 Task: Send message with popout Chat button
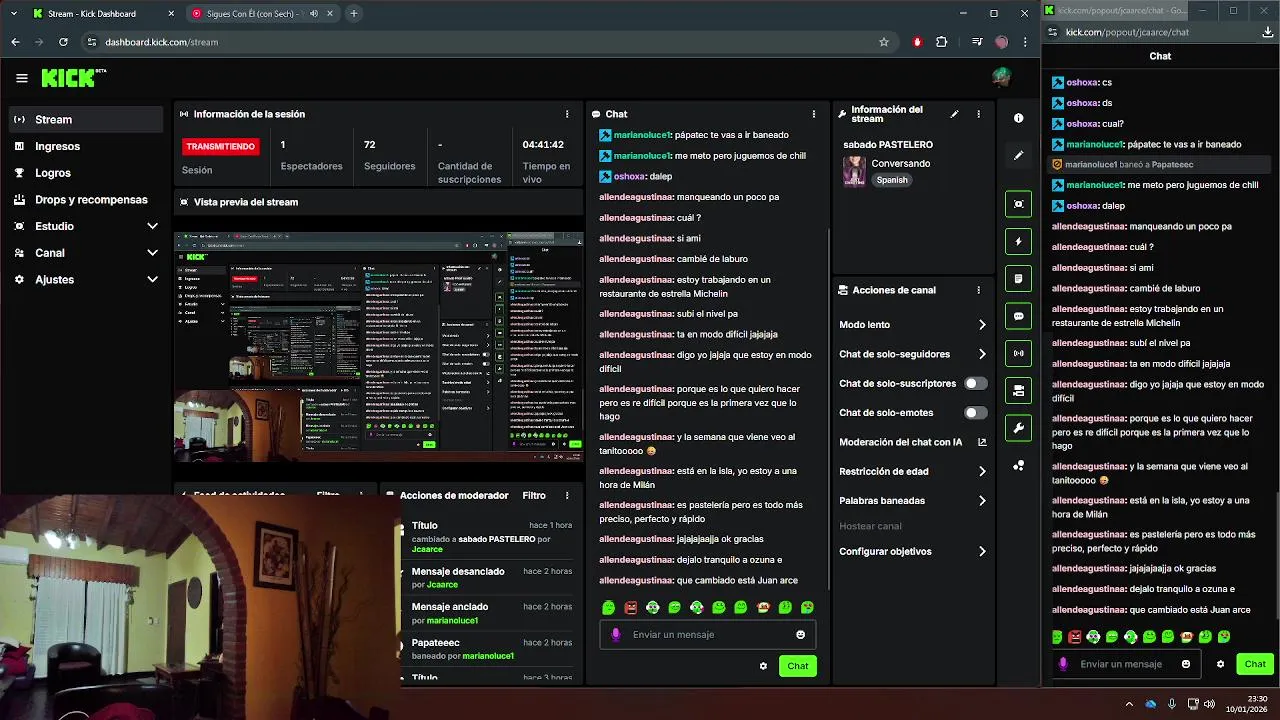tap(1255, 664)
